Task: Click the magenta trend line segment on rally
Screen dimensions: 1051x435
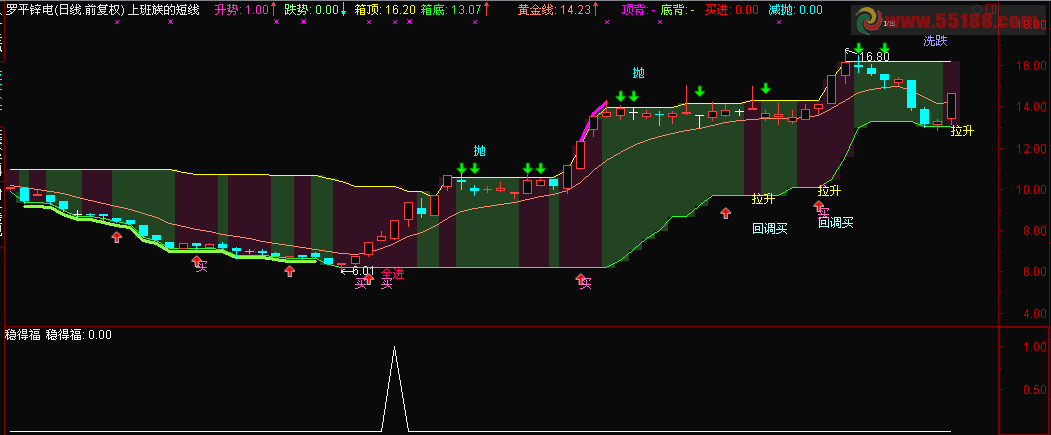Action: click(592, 120)
